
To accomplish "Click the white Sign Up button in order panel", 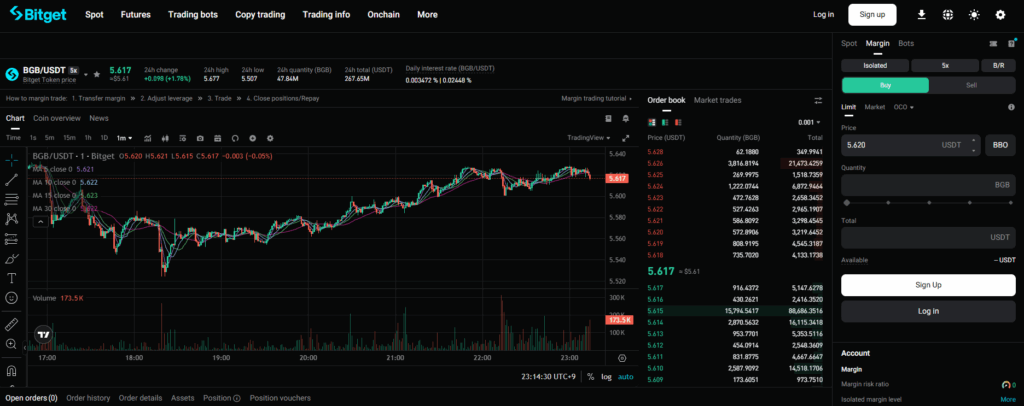I will point(928,285).
